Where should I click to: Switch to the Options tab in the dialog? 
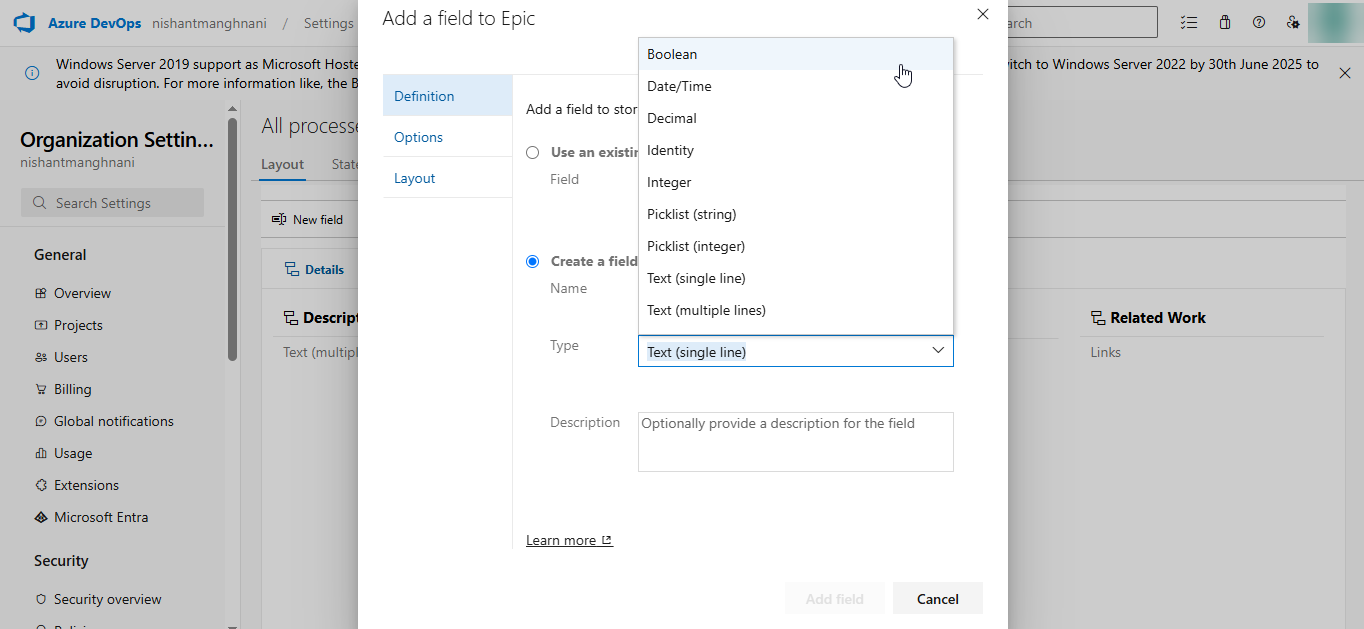point(417,137)
